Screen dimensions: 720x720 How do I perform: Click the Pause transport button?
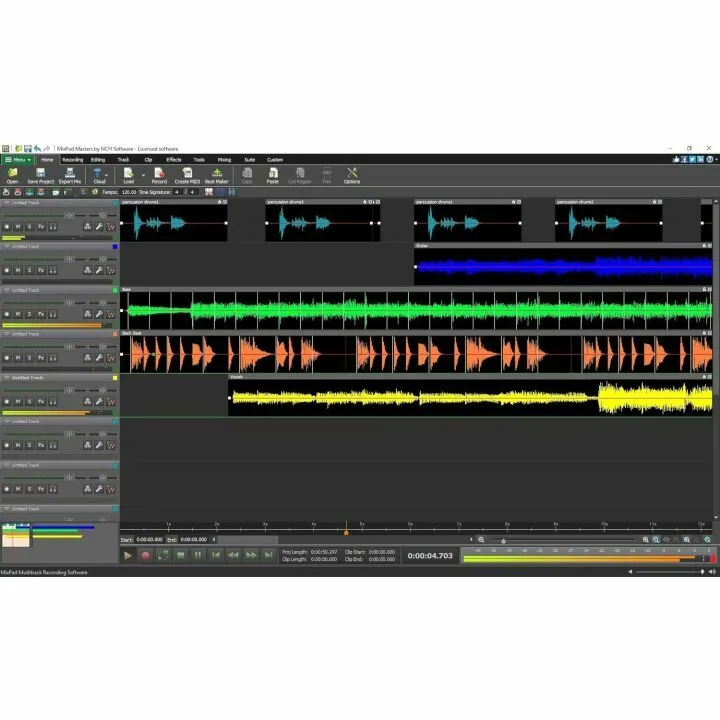198,556
